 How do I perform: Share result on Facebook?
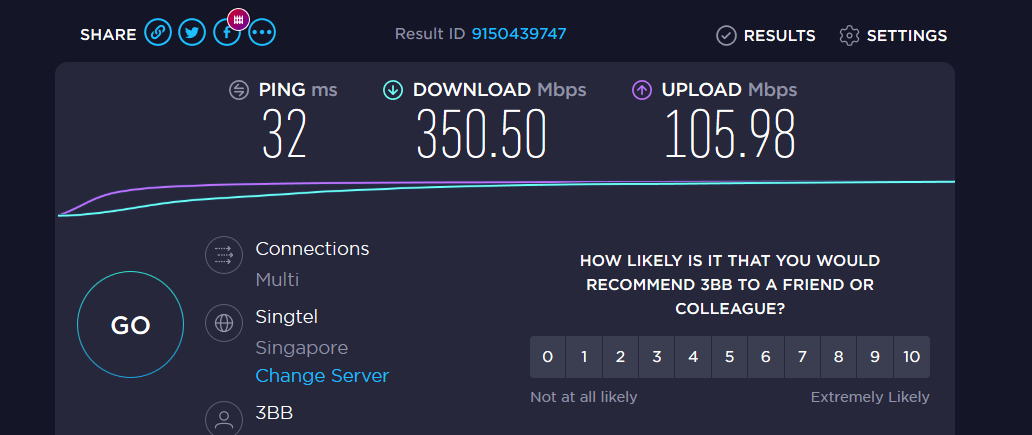[226, 34]
